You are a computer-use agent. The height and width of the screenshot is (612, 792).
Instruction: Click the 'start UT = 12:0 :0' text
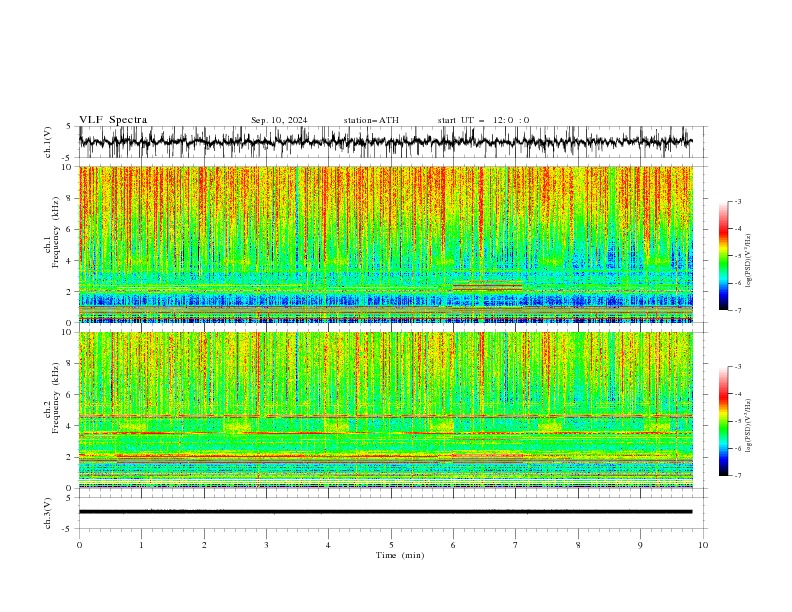pyautogui.click(x=483, y=120)
